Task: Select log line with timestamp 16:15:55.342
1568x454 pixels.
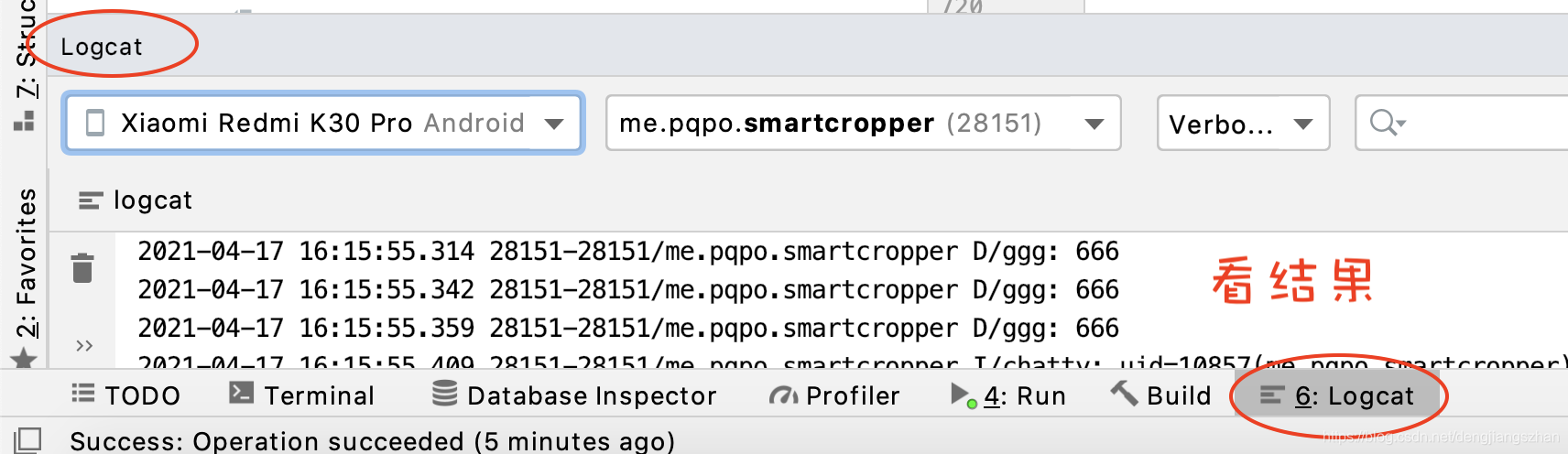Action: [628, 289]
